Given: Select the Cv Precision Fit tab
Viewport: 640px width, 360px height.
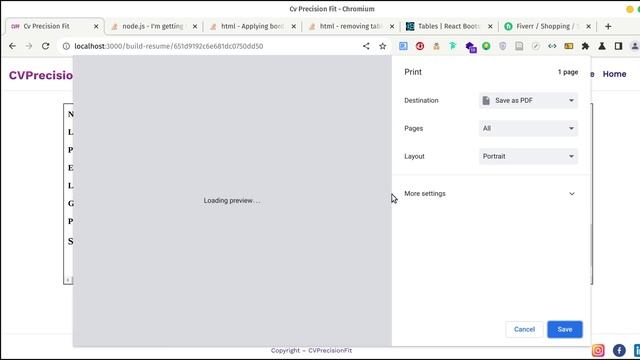Looking at the screenshot, I should 55,26.
